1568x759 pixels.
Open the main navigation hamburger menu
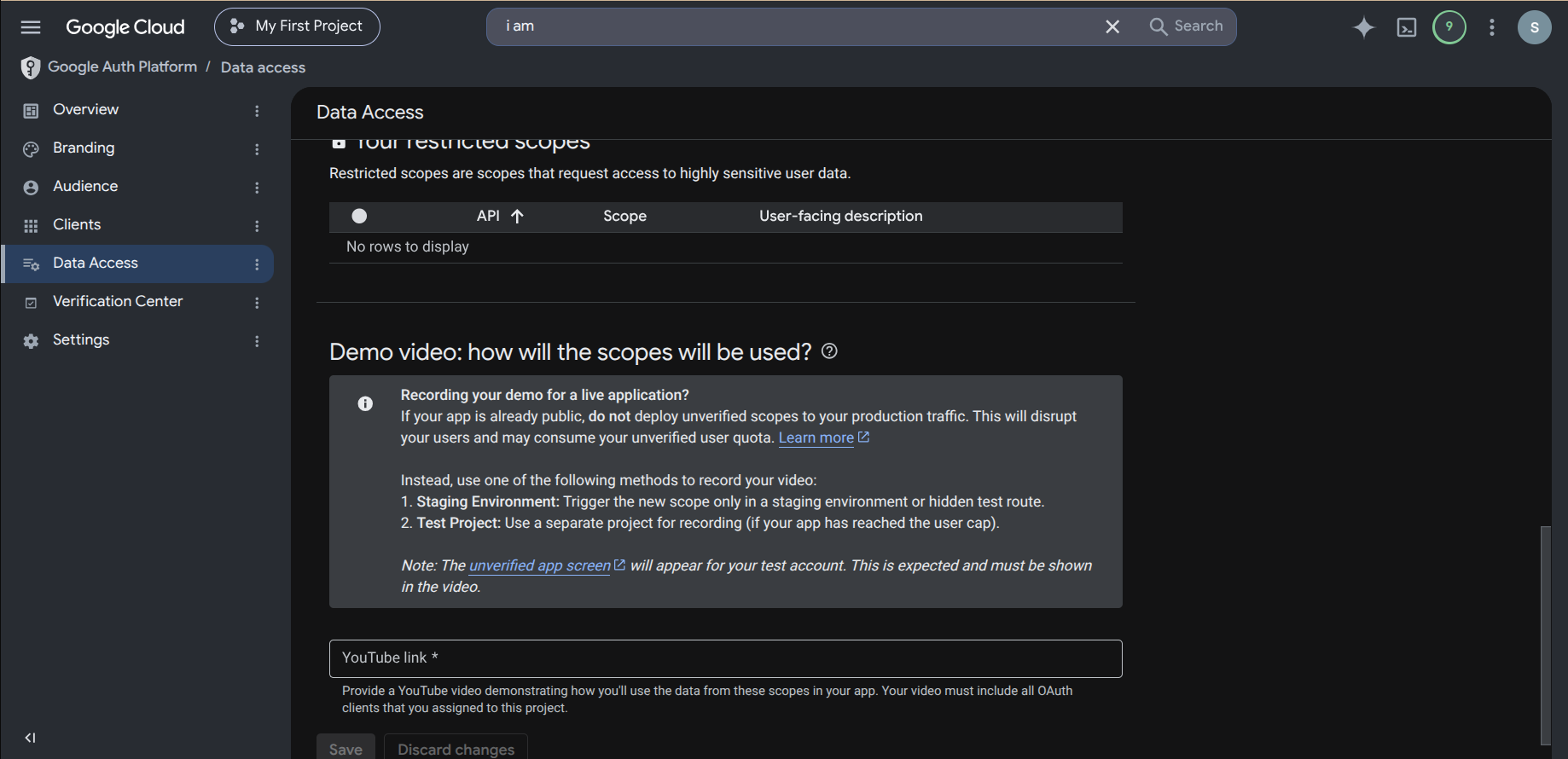(31, 27)
